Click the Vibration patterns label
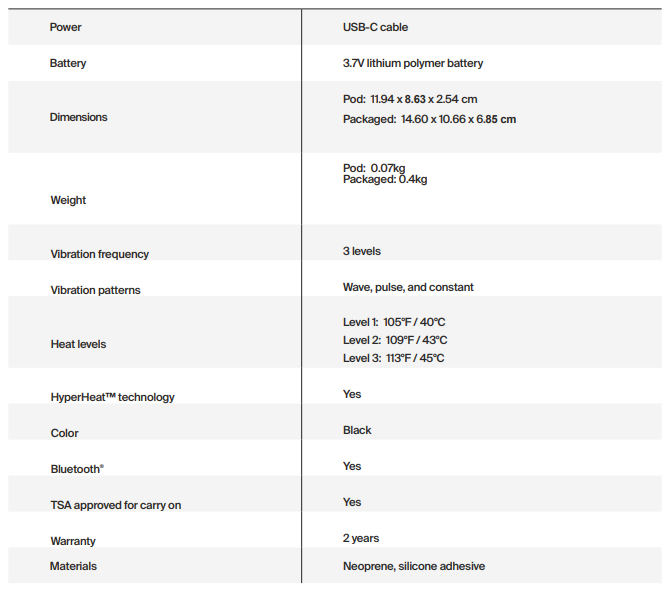Viewport: 671px width, 591px height. 95,290
